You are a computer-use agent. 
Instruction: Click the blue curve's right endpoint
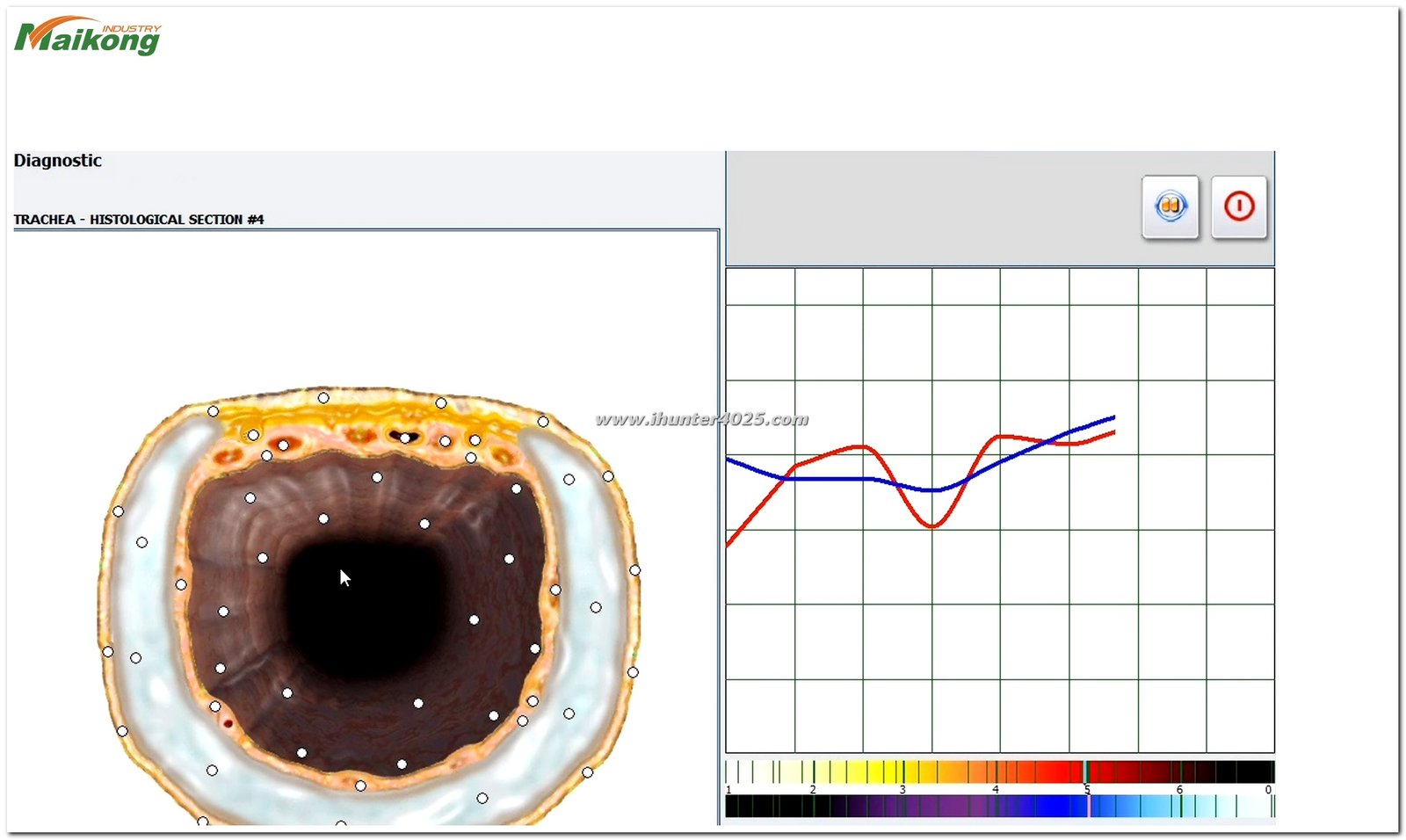[1113, 417]
